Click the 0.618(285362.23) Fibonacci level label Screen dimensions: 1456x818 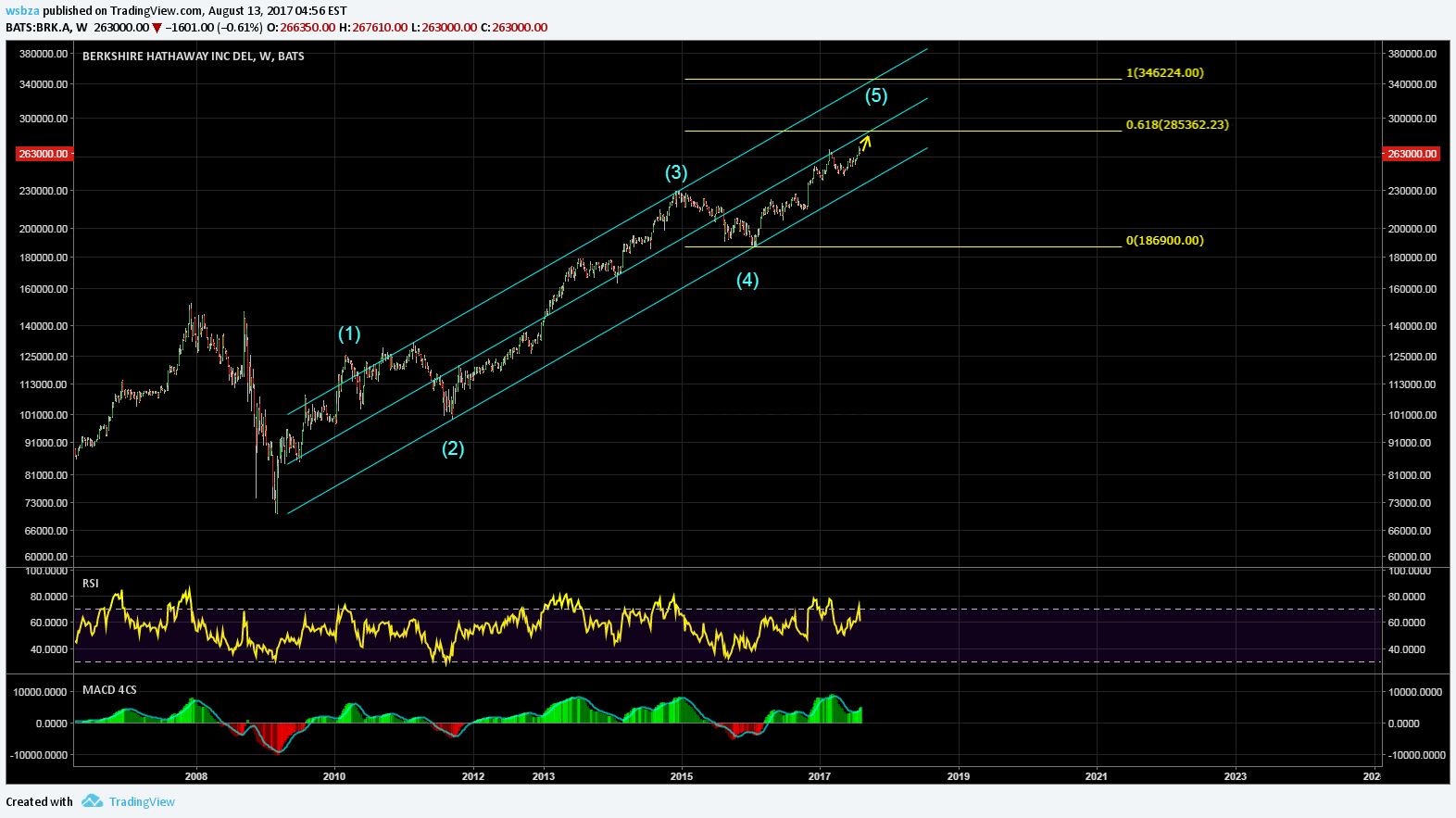(x=1177, y=124)
